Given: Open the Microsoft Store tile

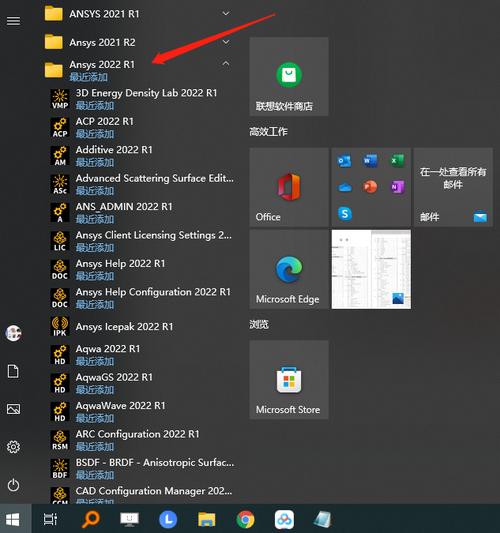Looking at the screenshot, I should [x=289, y=380].
